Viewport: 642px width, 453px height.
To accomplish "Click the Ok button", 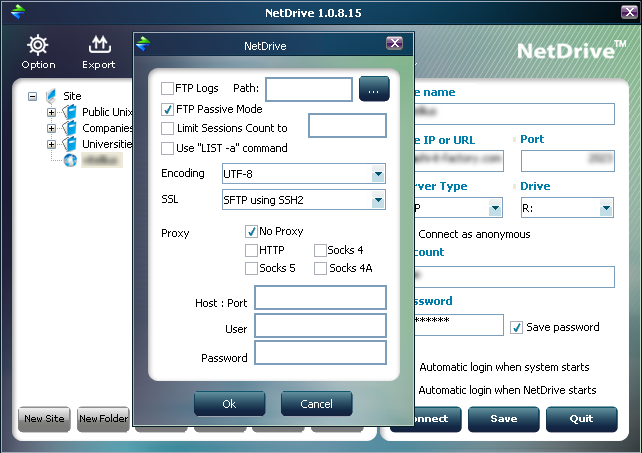I will click(x=229, y=404).
